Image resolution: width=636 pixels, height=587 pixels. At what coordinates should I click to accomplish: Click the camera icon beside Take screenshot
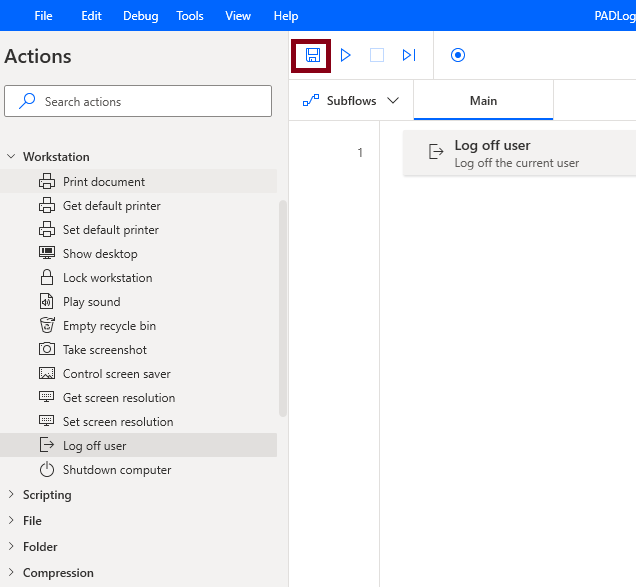click(47, 349)
